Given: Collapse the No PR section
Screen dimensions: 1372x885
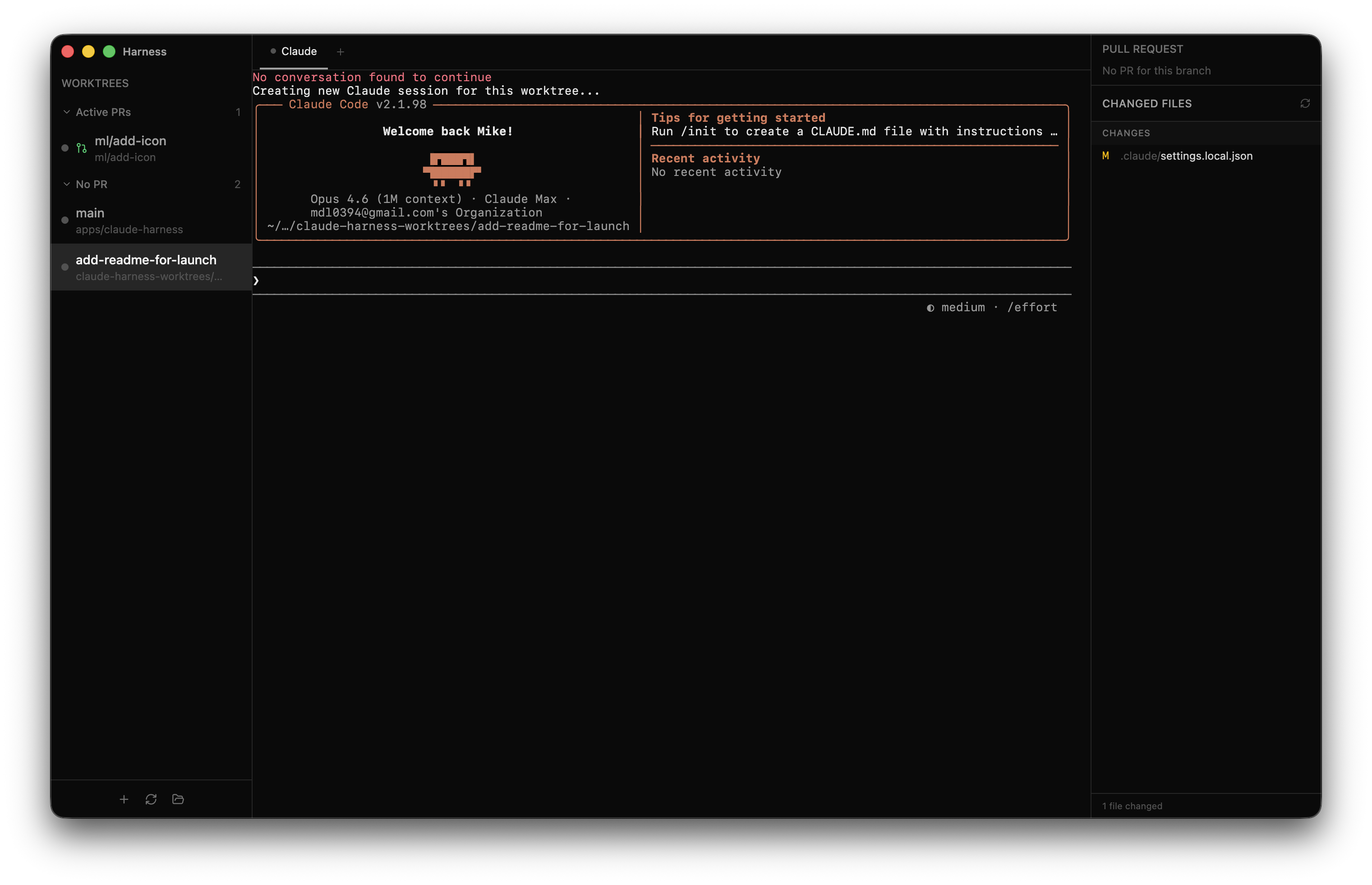Looking at the screenshot, I should tap(67, 184).
